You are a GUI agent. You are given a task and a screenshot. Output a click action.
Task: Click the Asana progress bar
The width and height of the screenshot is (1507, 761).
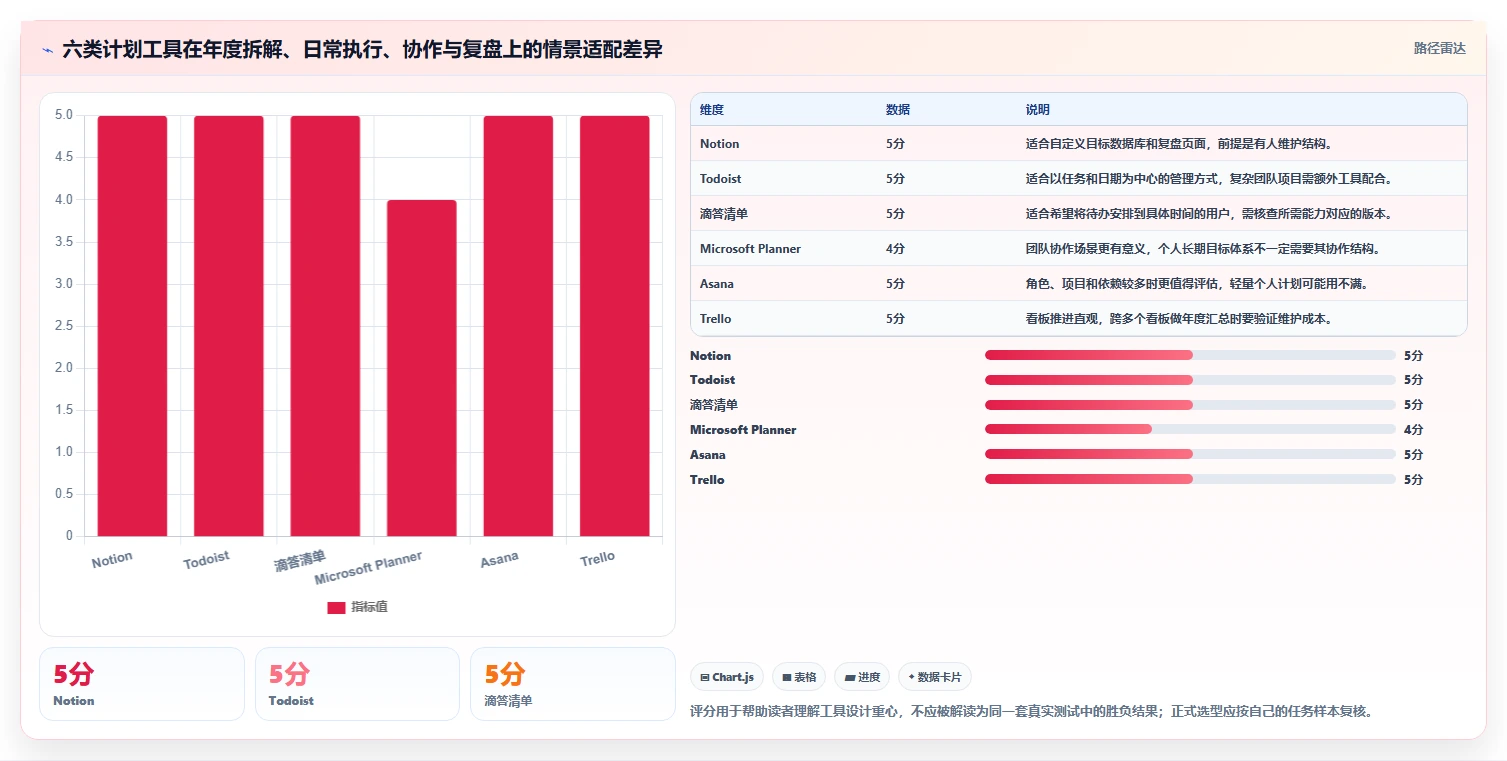tap(1190, 454)
